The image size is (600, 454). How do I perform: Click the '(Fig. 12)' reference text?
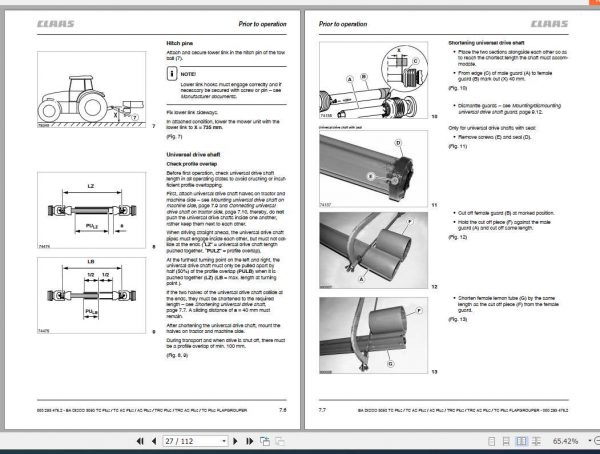(x=458, y=237)
